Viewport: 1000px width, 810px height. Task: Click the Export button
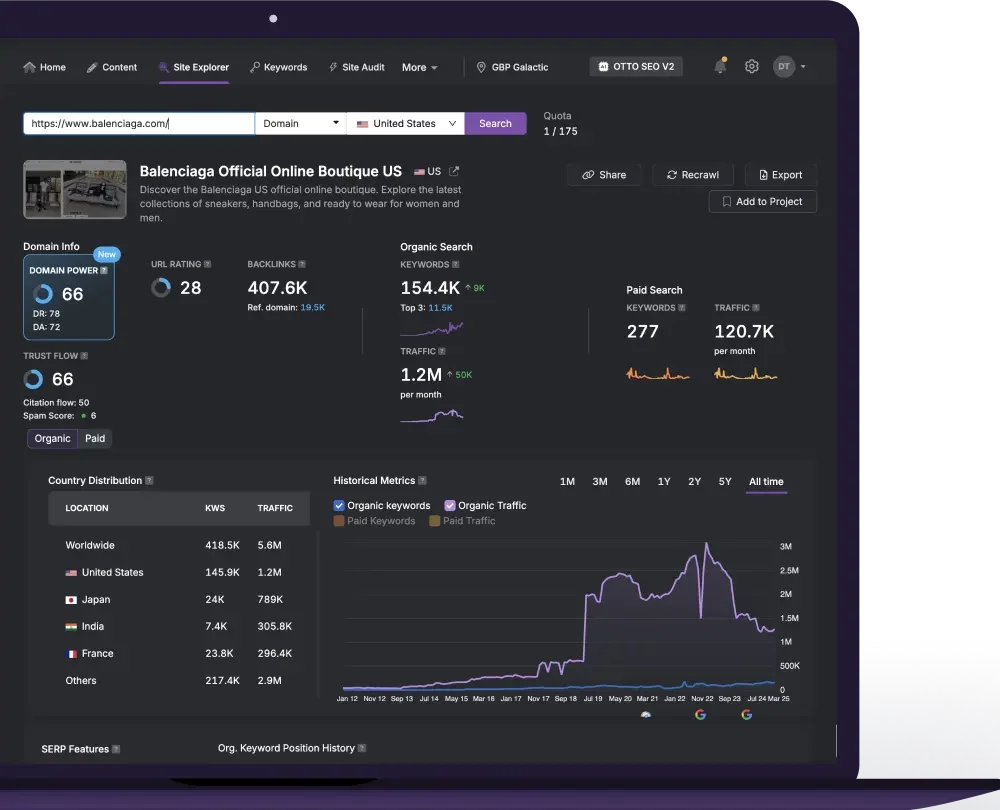click(x=781, y=175)
